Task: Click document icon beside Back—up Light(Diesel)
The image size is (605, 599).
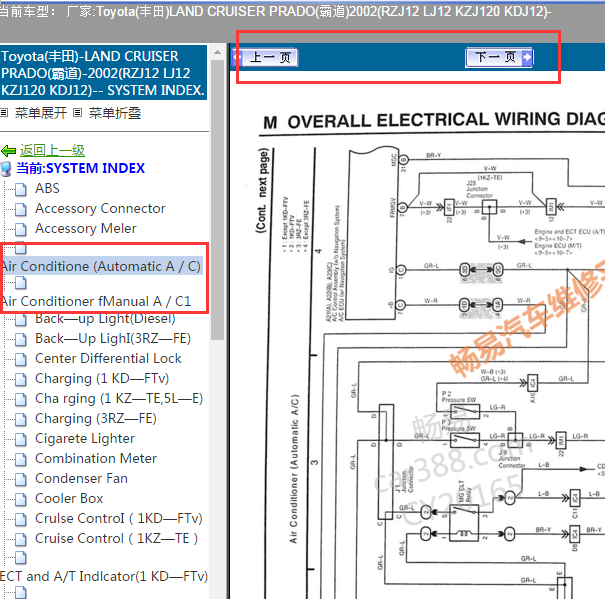Action: click(21, 320)
